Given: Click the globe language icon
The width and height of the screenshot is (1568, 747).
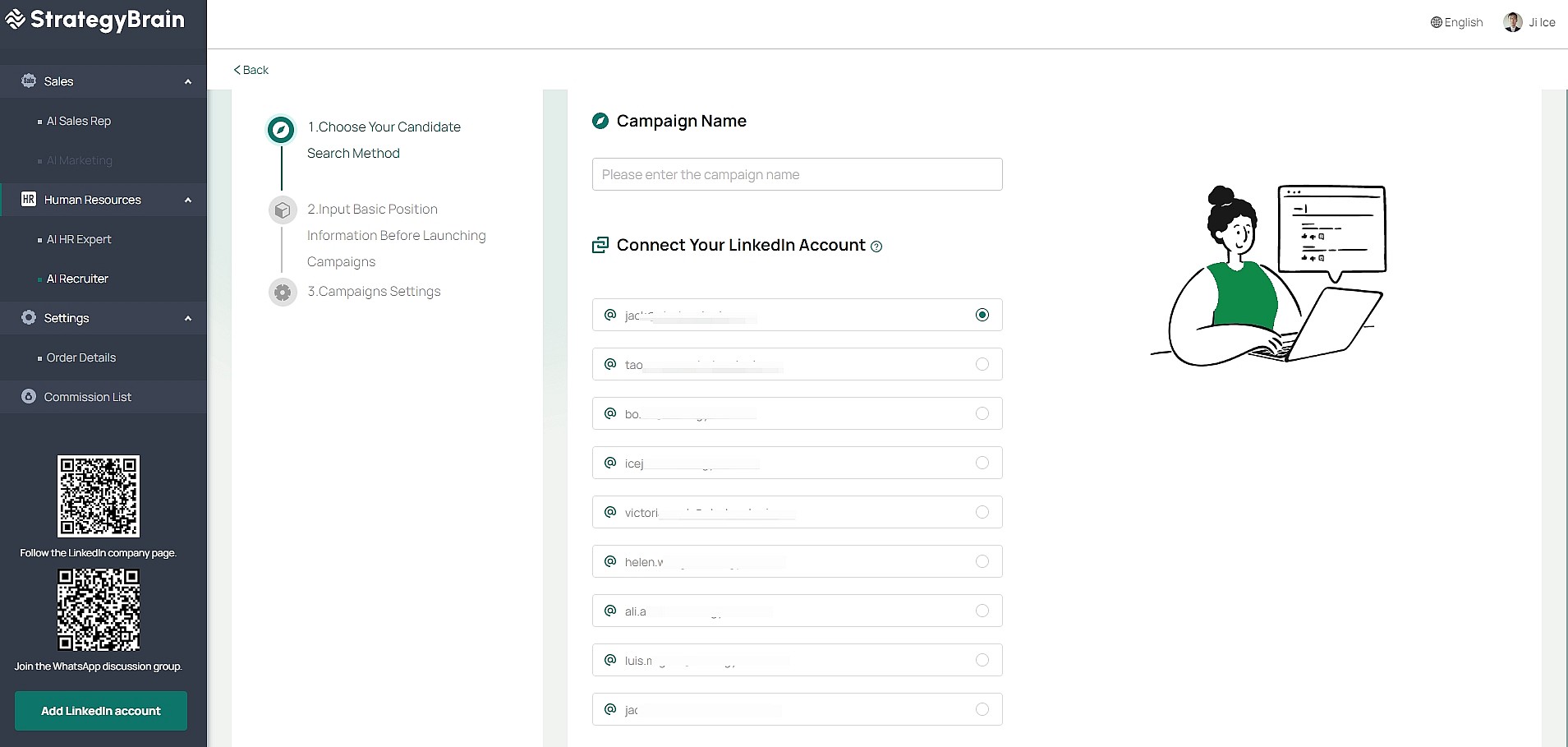Looking at the screenshot, I should pyautogui.click(x=1436, y=22).
